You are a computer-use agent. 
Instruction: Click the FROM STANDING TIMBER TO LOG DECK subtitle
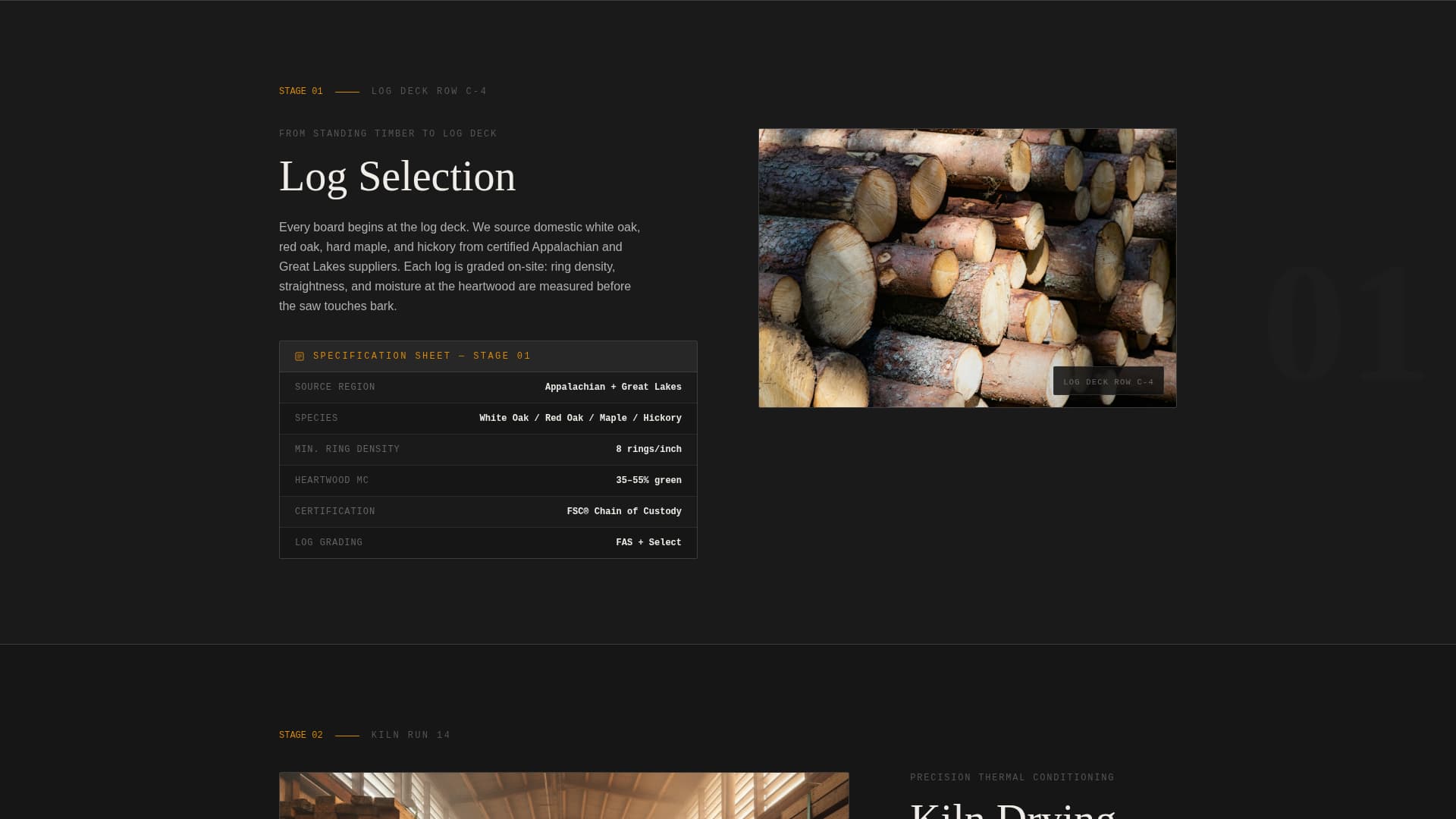[x=388, y=133]
